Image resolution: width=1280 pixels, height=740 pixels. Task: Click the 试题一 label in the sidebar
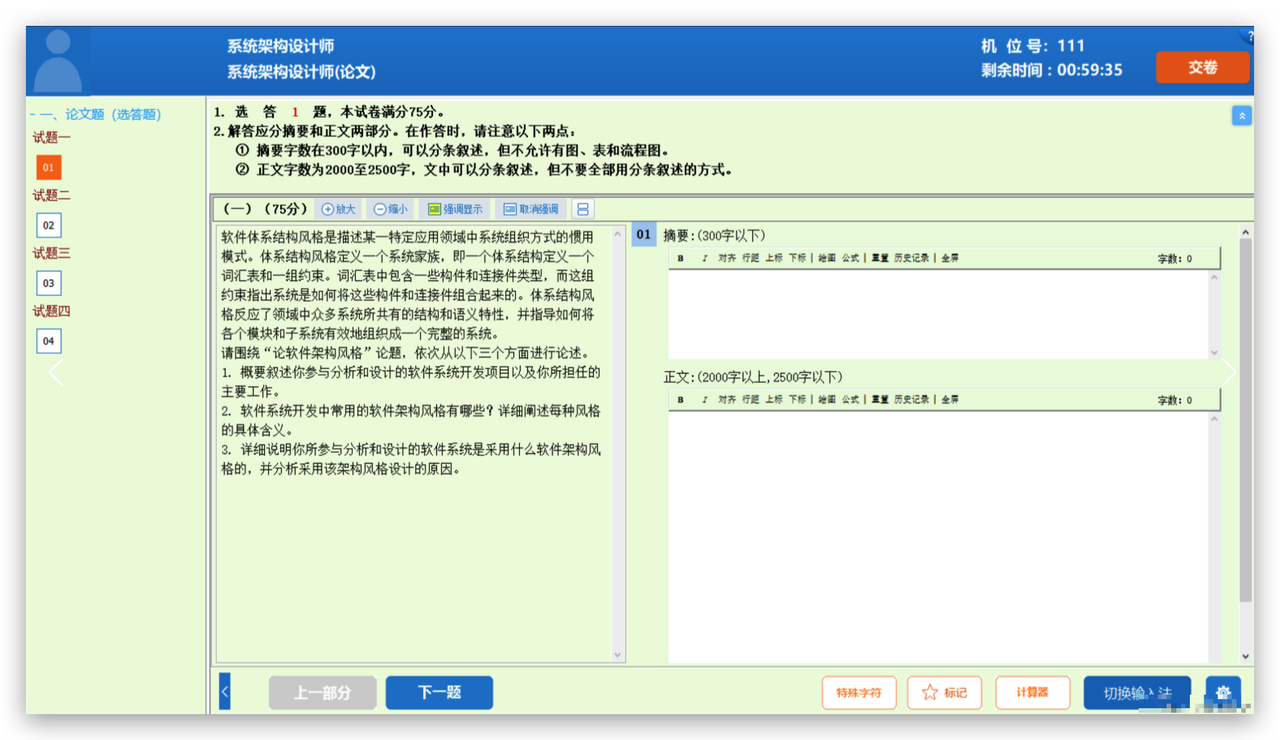click(x=51, y=138)
